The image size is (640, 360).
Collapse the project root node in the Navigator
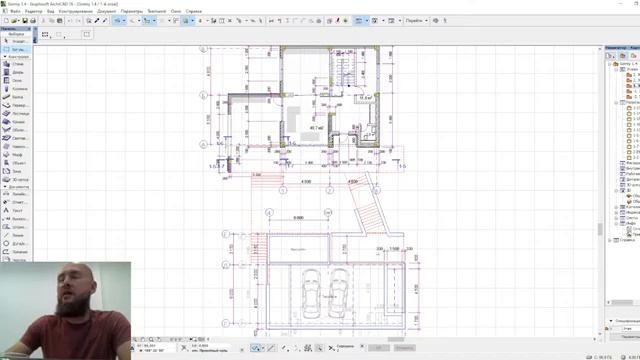(610, 64)
